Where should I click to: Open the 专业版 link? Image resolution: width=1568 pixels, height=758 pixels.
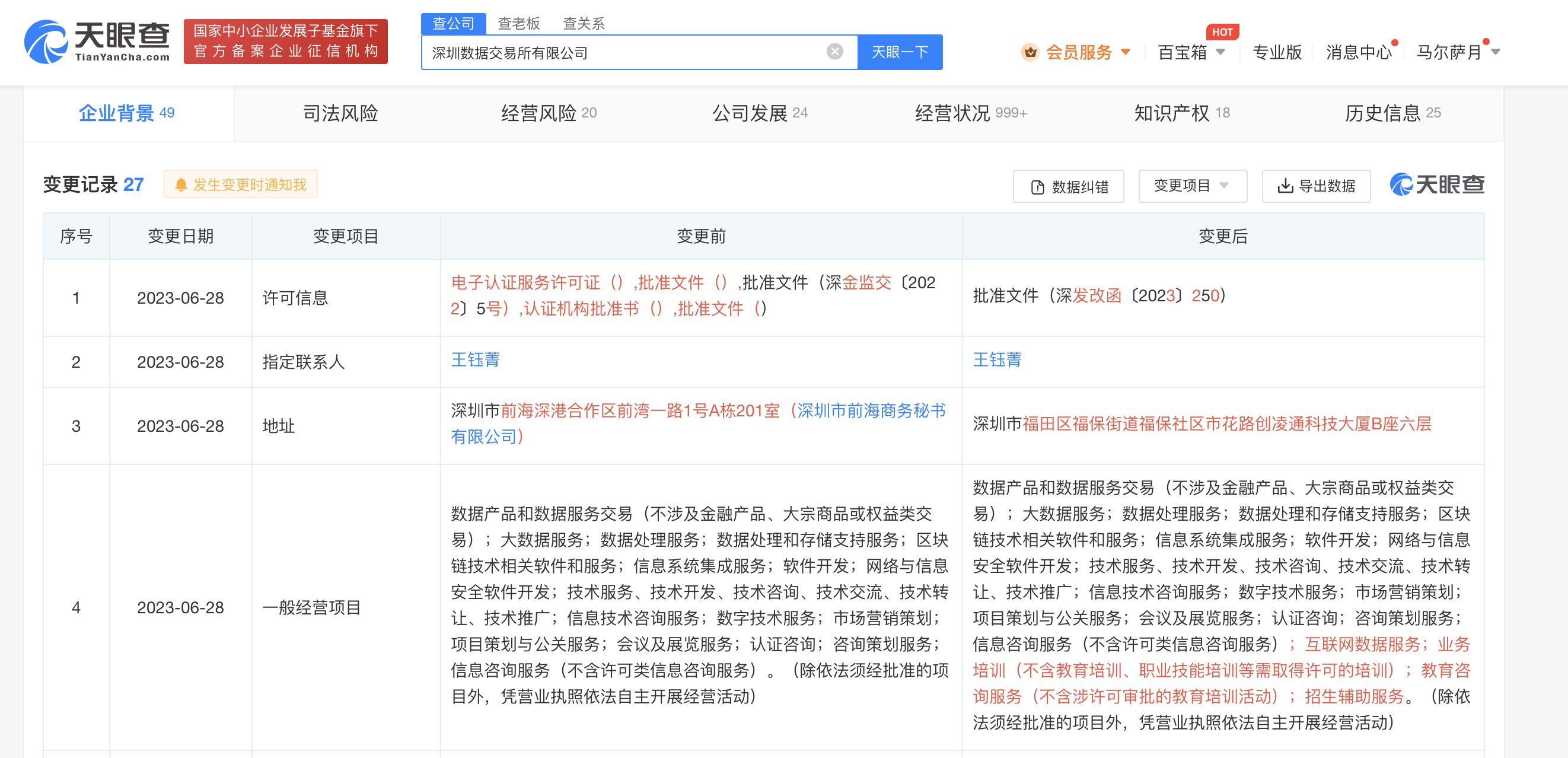tap(1276, 52)
